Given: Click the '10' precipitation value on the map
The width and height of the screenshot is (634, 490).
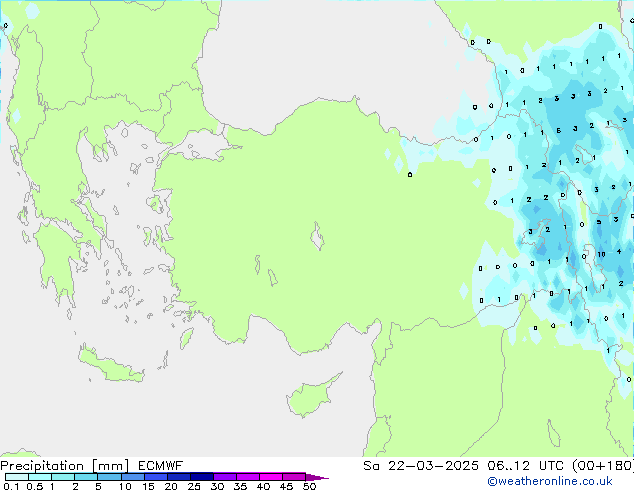Looking at the screenshot, I should (x=601, y=254).
